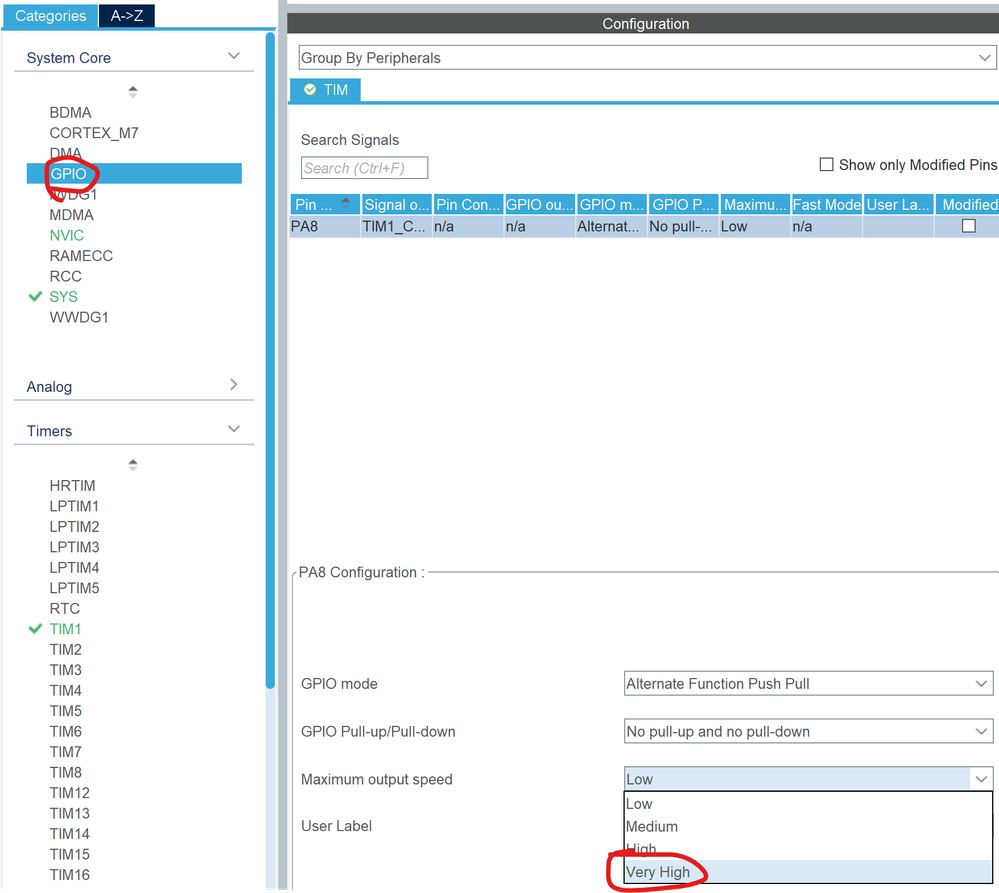The height and width of the screenshot is (893, 999).
Task: Select LPTIM2 timer
Action: pyautogui.click(x=74, y=527)
